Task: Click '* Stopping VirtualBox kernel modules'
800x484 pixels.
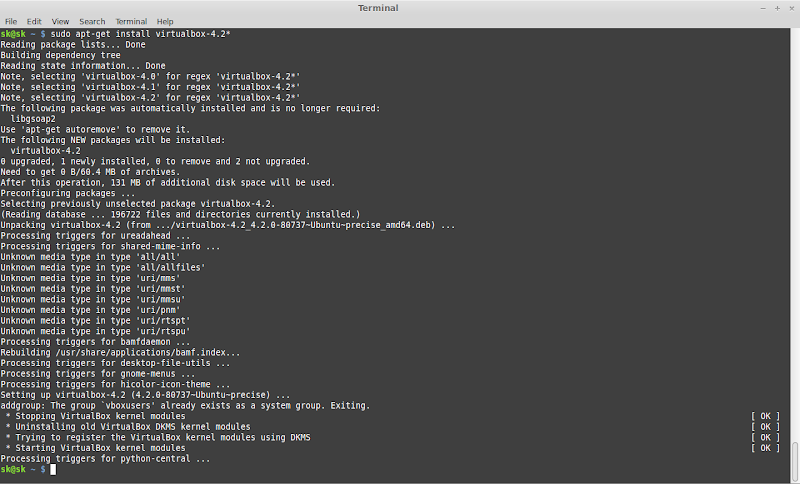Action: point(95,417)
